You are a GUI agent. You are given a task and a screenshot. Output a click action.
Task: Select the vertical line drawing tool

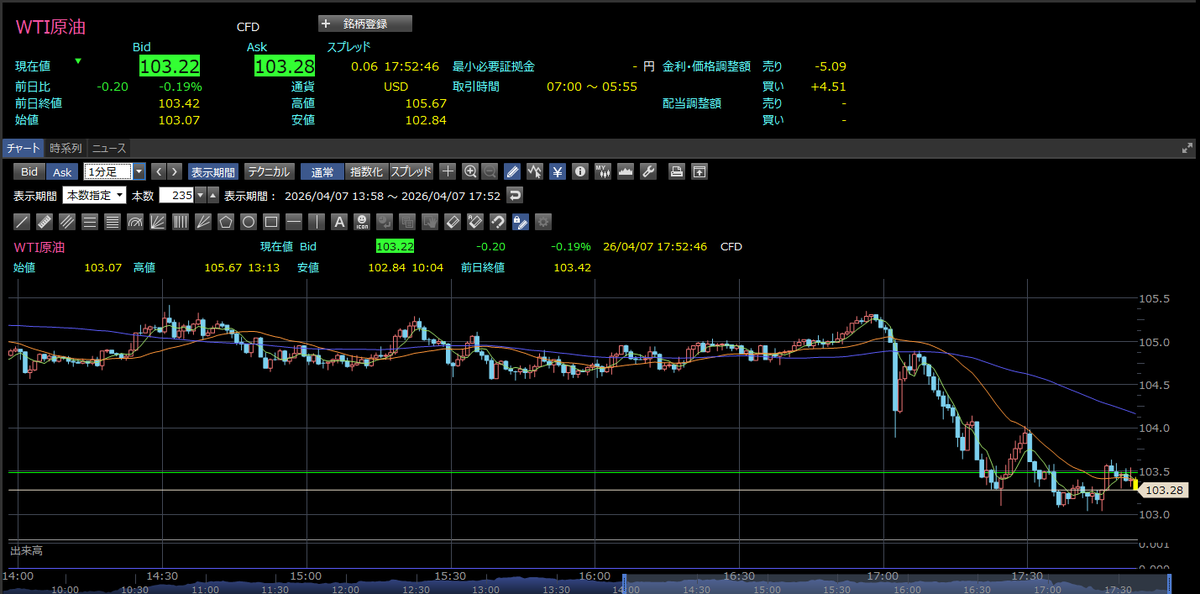pos(316,221)
